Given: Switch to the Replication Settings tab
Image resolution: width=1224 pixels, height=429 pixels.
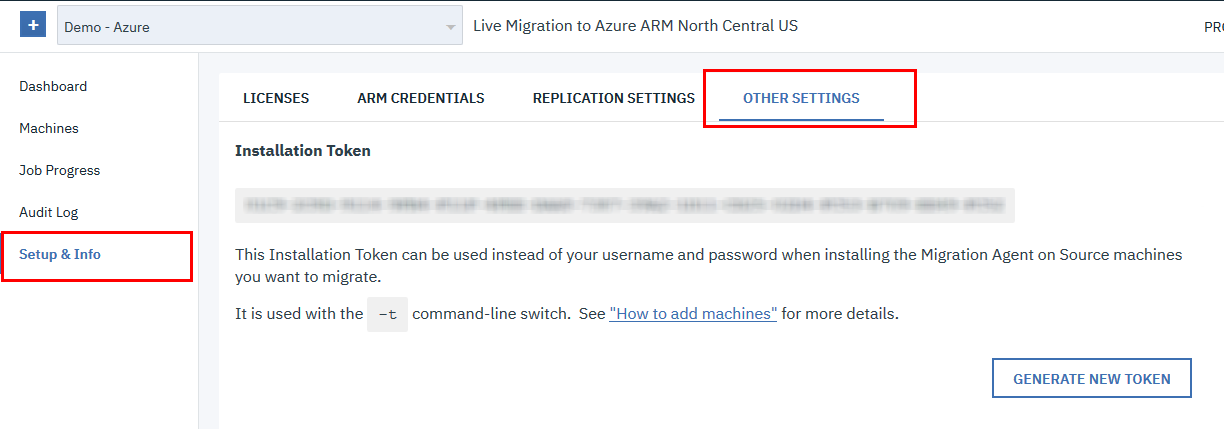Looking at the screenshot, I should (x=614, y=98).
